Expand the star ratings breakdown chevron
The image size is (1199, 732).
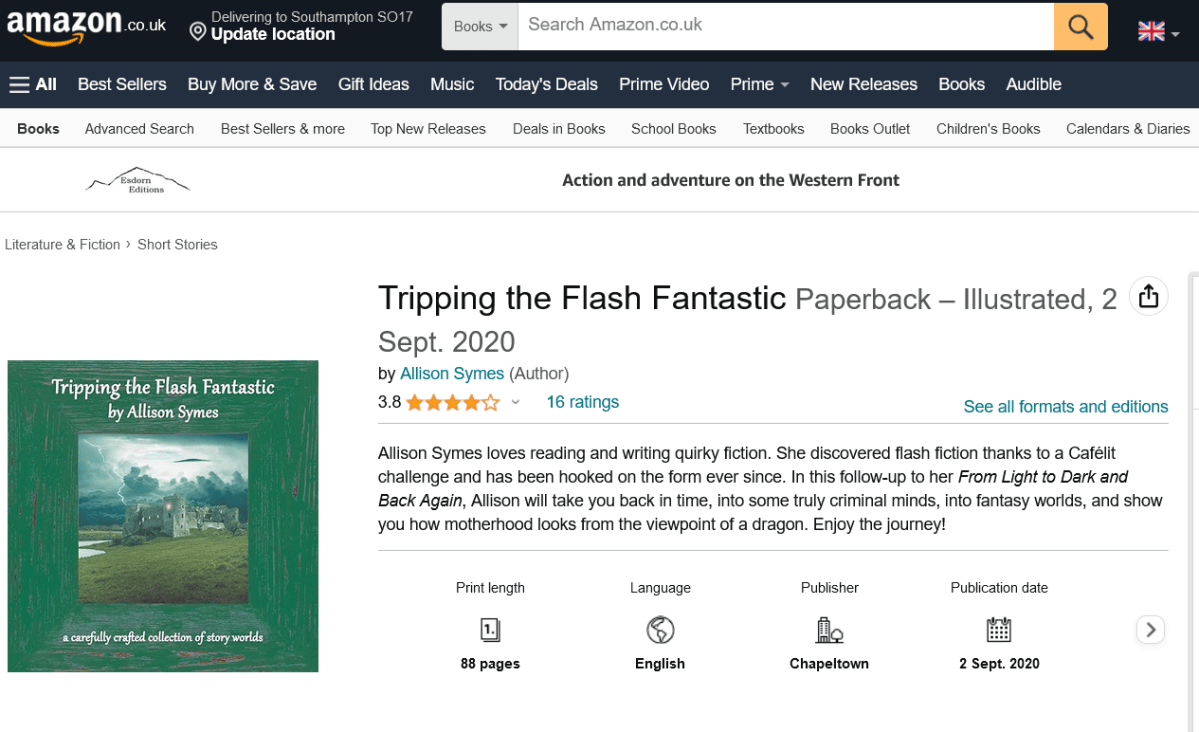(516, 403)
